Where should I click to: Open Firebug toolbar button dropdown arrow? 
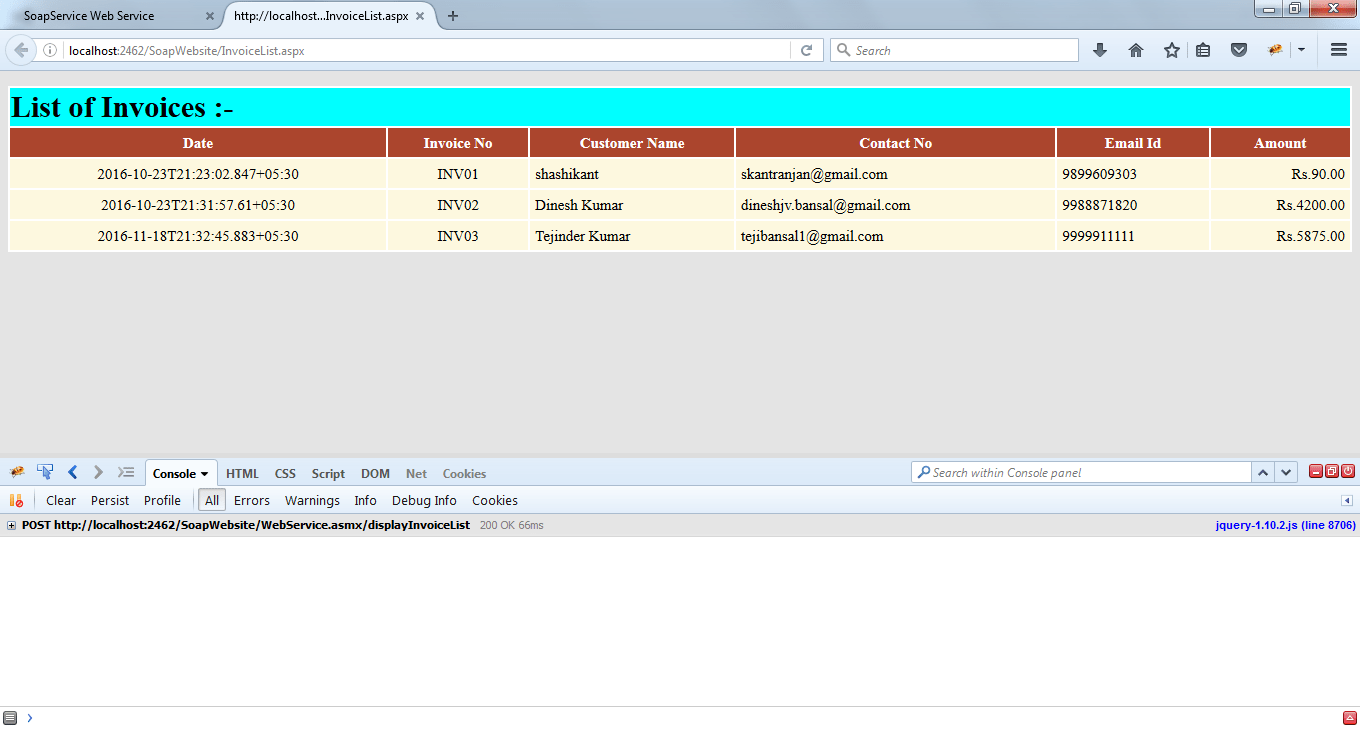click(1302, 50)
